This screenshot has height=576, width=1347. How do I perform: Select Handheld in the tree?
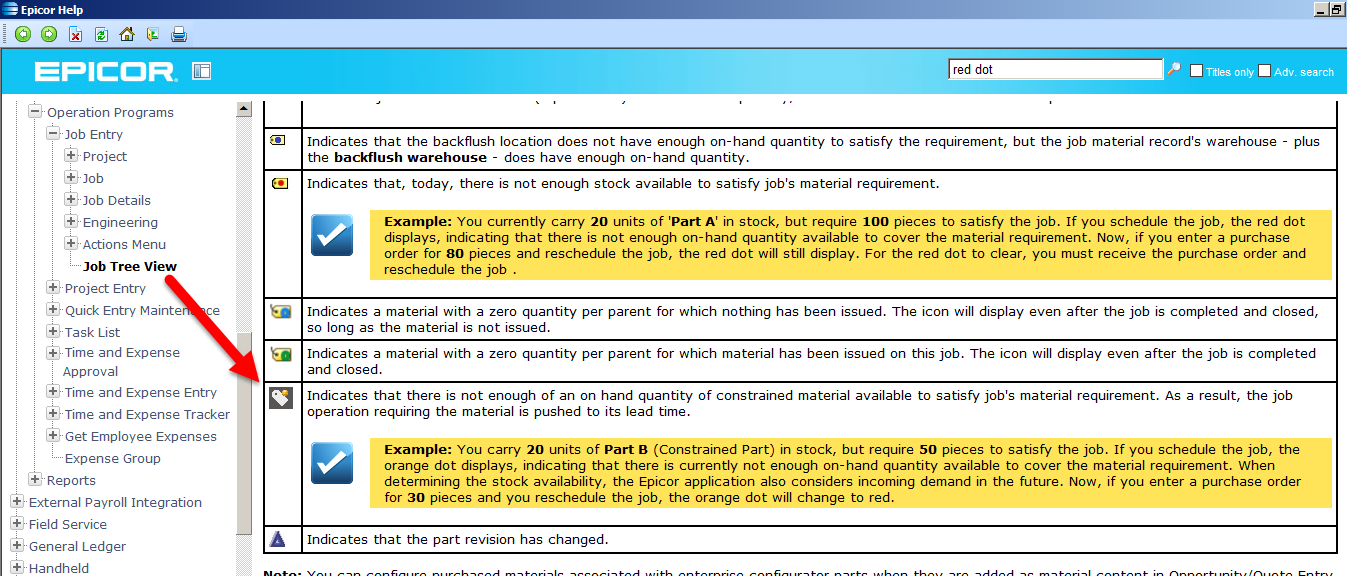pos(59,568)
